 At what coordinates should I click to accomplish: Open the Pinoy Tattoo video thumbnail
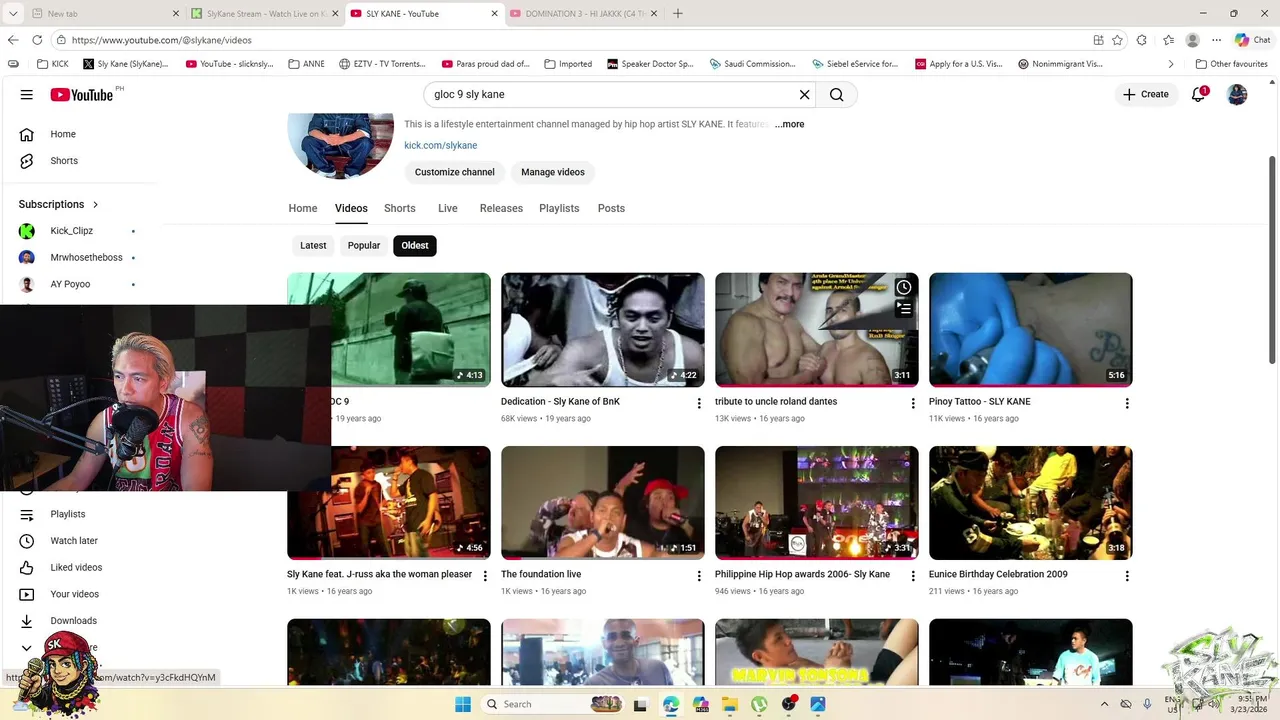pyautogui.click(x=1031, y=330)
